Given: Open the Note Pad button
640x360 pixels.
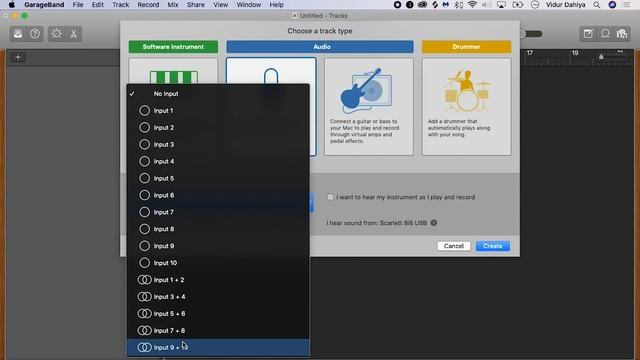Looking at the screenshot, I should point(588,34).
